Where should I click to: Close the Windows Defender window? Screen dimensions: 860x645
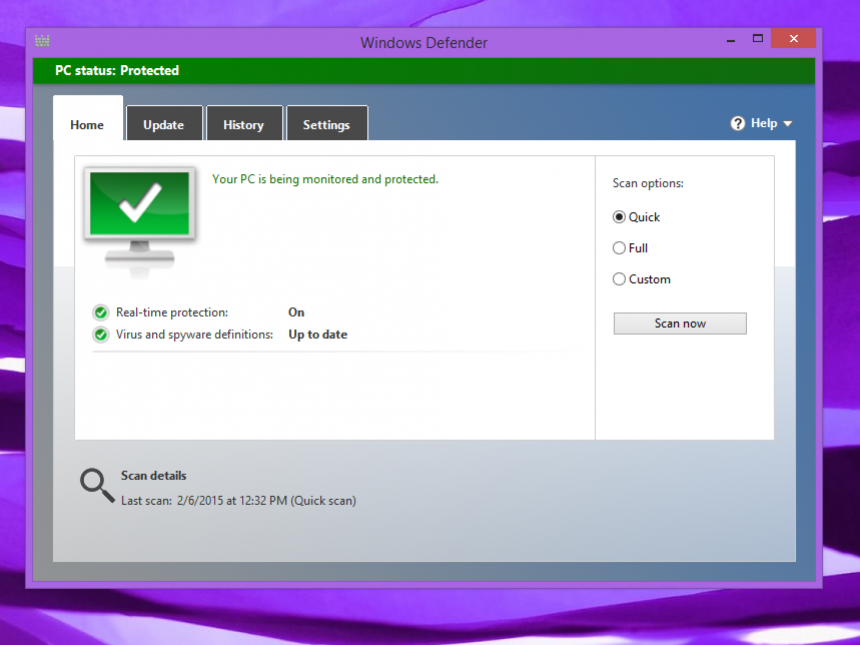[793, 38]
